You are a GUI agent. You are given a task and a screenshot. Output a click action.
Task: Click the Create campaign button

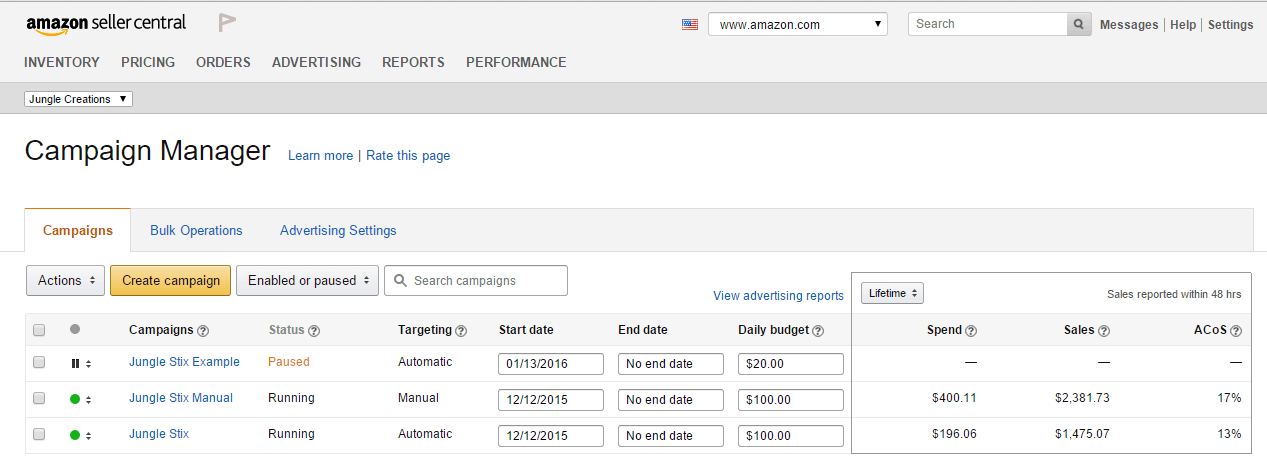pos(171,280)
